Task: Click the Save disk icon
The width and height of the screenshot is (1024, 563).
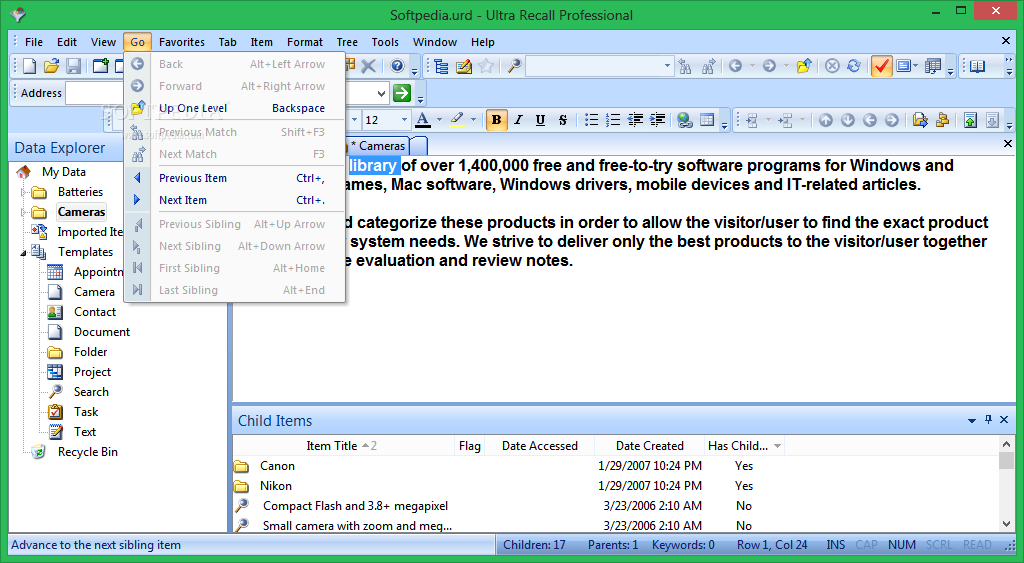Action: pyautogui.click(x=73, y=66)
